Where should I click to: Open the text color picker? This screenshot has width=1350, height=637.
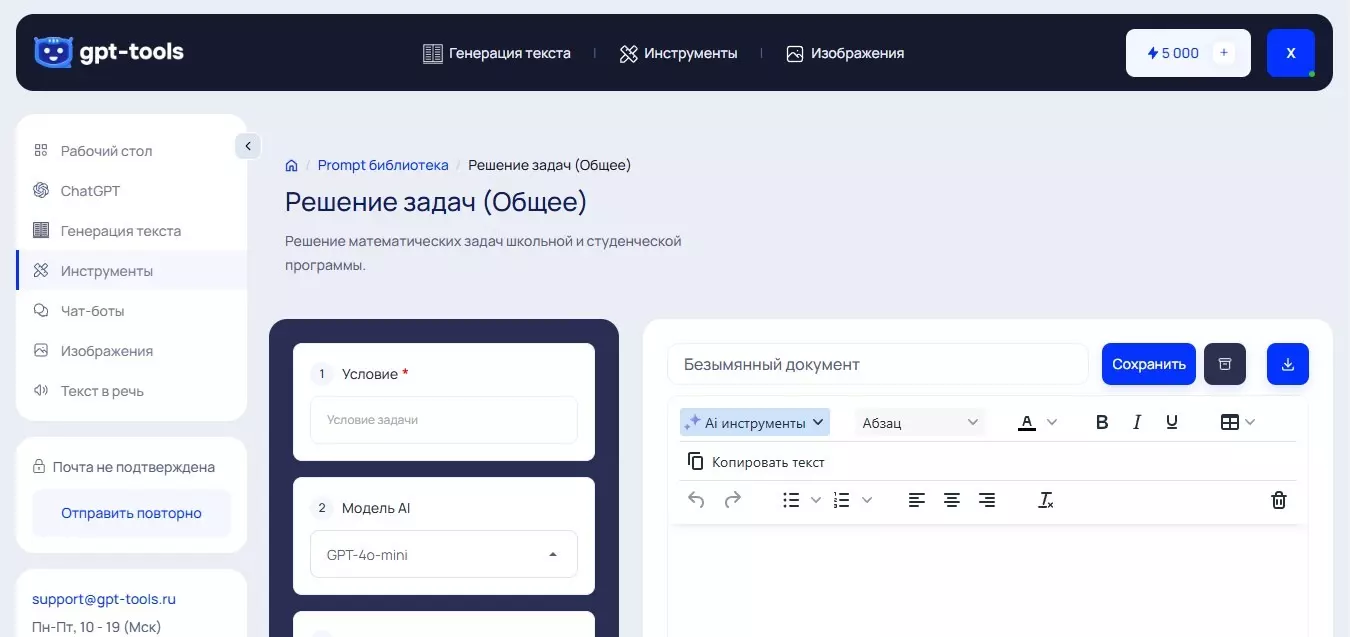click(1037, 422)
